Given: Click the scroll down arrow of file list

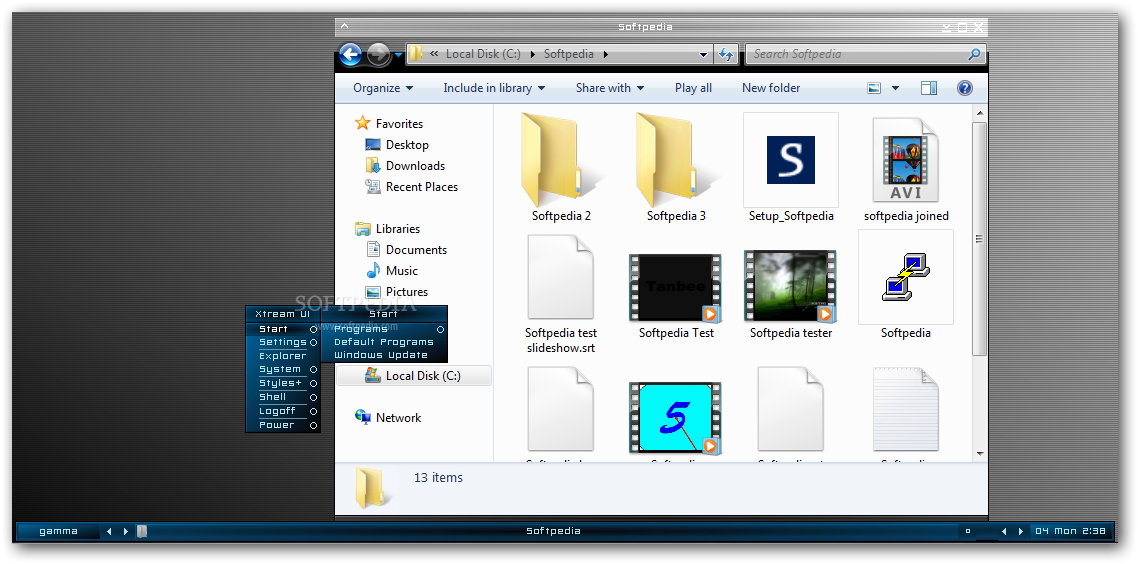Looking at the screenshot, I should point(980,454).
